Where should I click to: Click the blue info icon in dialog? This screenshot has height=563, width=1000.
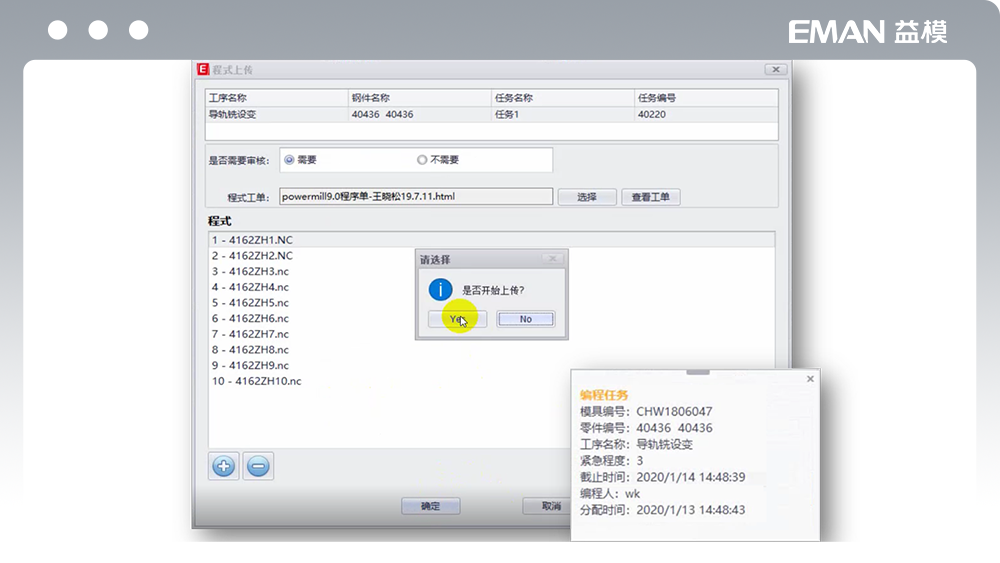click(440, 290)
